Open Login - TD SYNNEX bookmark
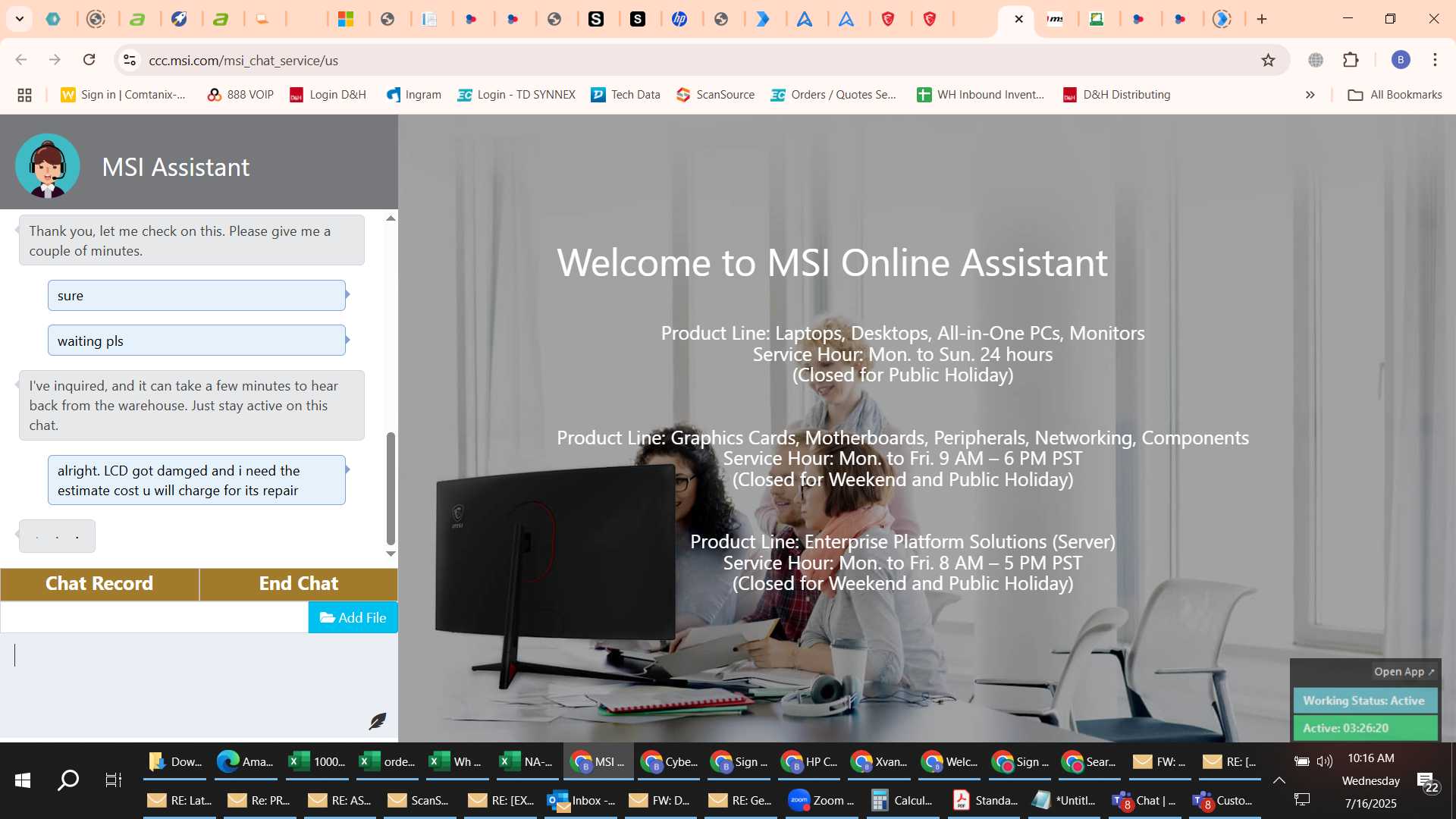The width and height of the screenshot is (1456, 819). pyautogui.click(x=516, y=95)
